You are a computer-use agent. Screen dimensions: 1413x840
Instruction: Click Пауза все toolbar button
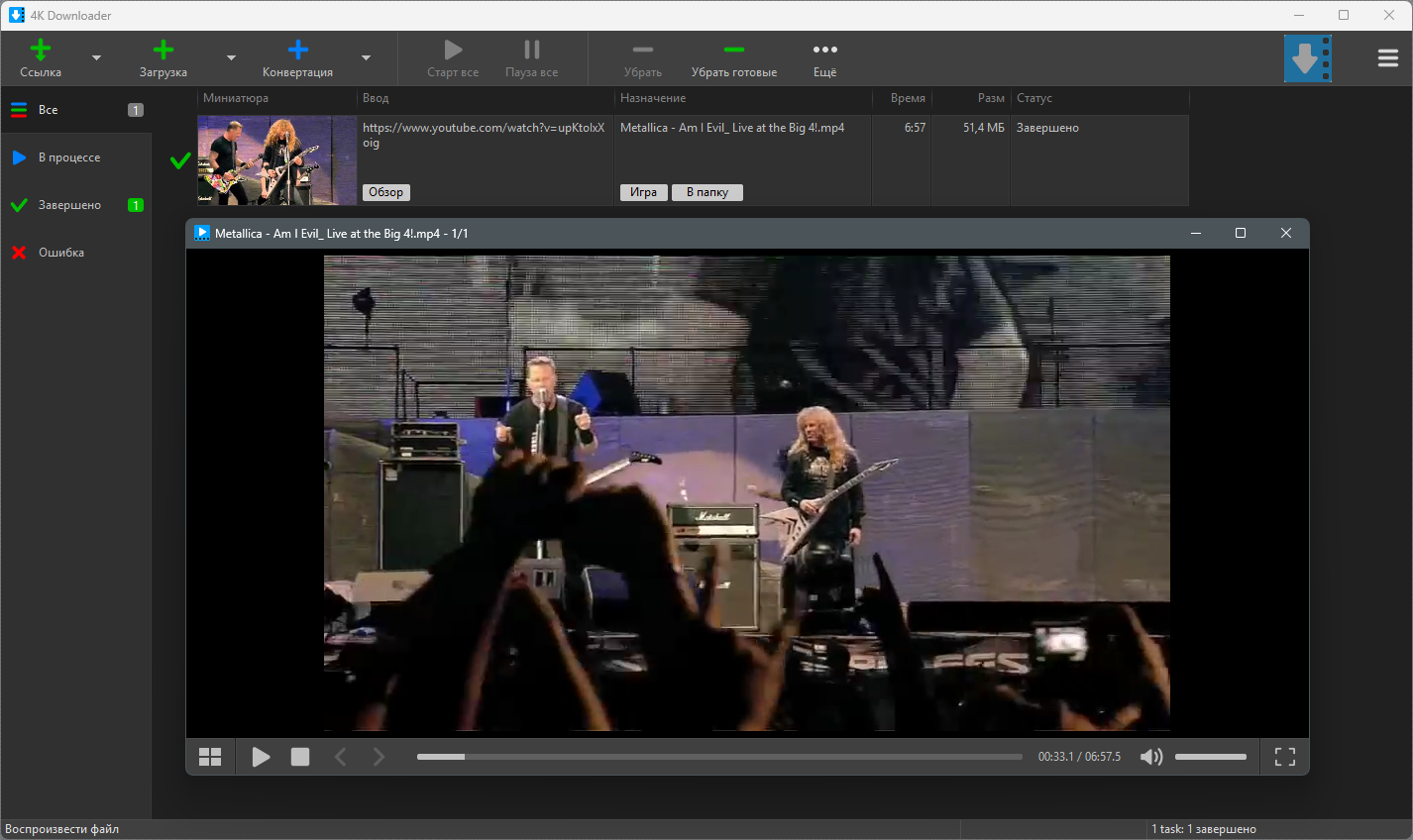pyautogui.click(x=532, y=58)
